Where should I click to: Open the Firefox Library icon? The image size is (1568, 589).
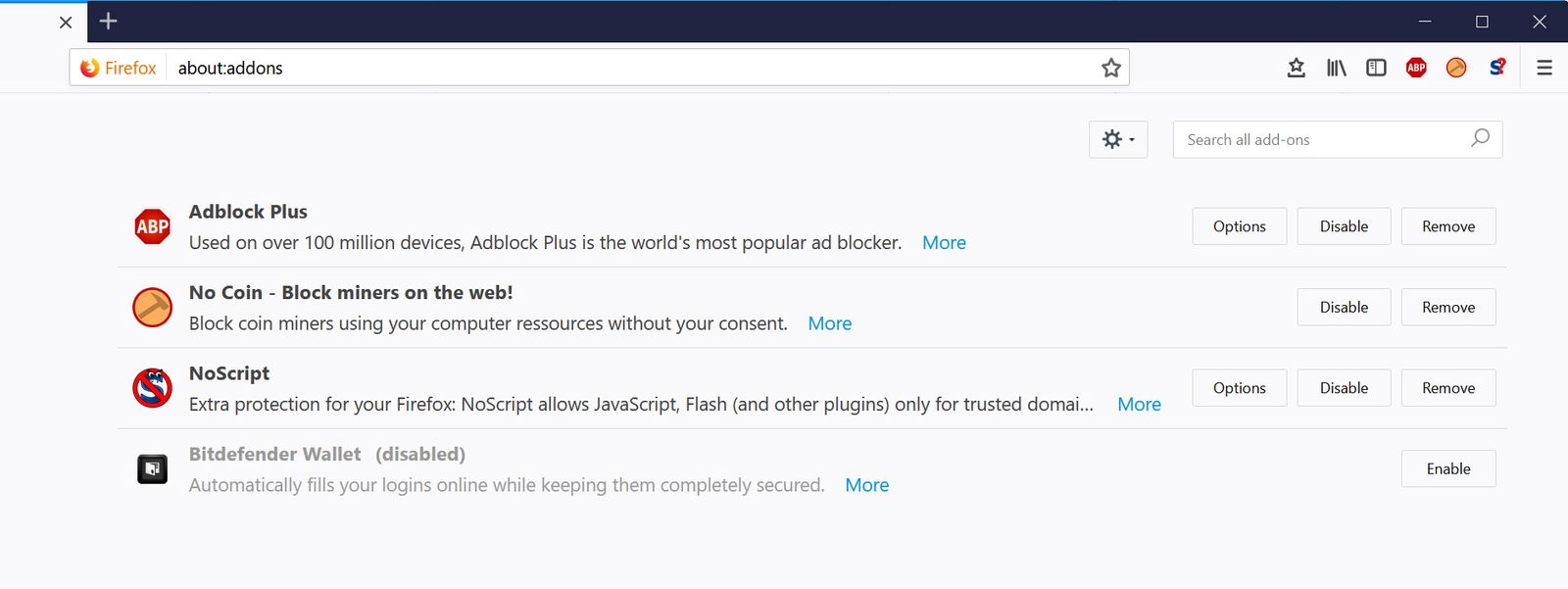coord(1336,67)
